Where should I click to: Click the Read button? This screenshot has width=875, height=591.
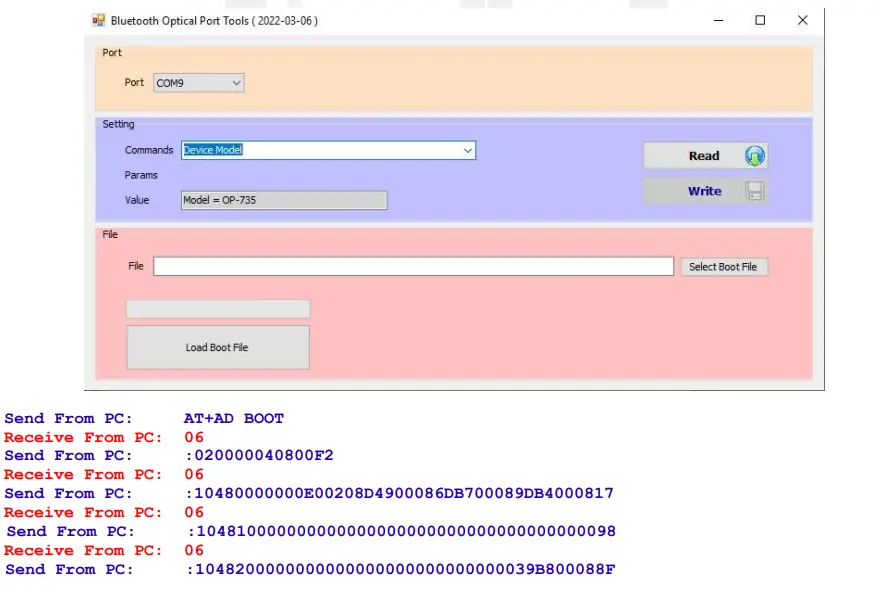[705, 156]
